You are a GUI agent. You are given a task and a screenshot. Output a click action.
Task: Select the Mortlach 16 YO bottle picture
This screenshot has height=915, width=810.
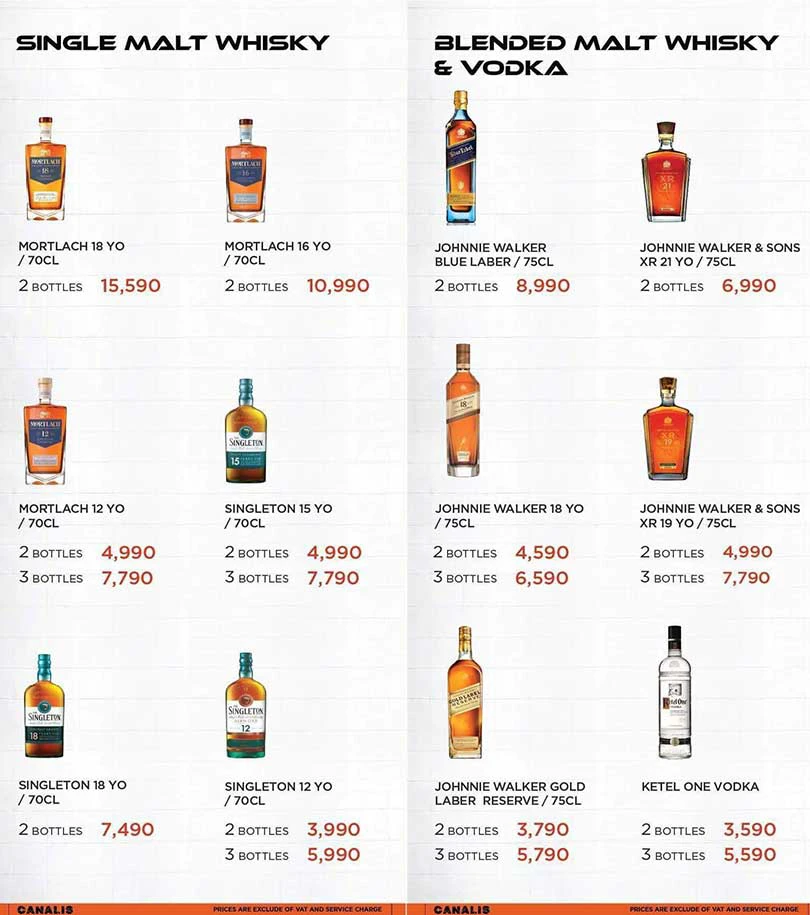pyautogui.click(x=246, y=170)
